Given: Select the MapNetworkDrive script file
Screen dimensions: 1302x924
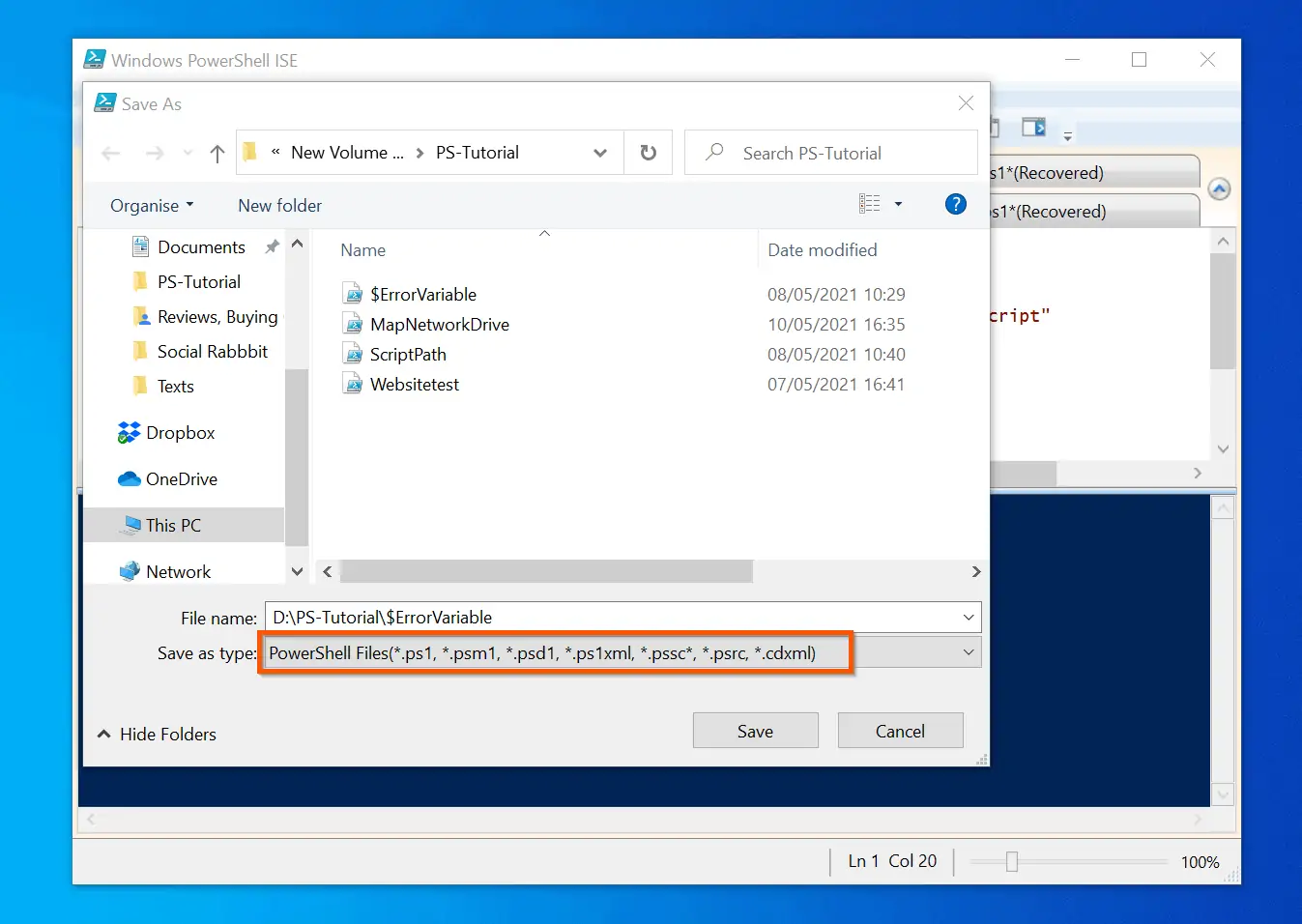Looking at the screenshot, I should [x=440, y=325].
